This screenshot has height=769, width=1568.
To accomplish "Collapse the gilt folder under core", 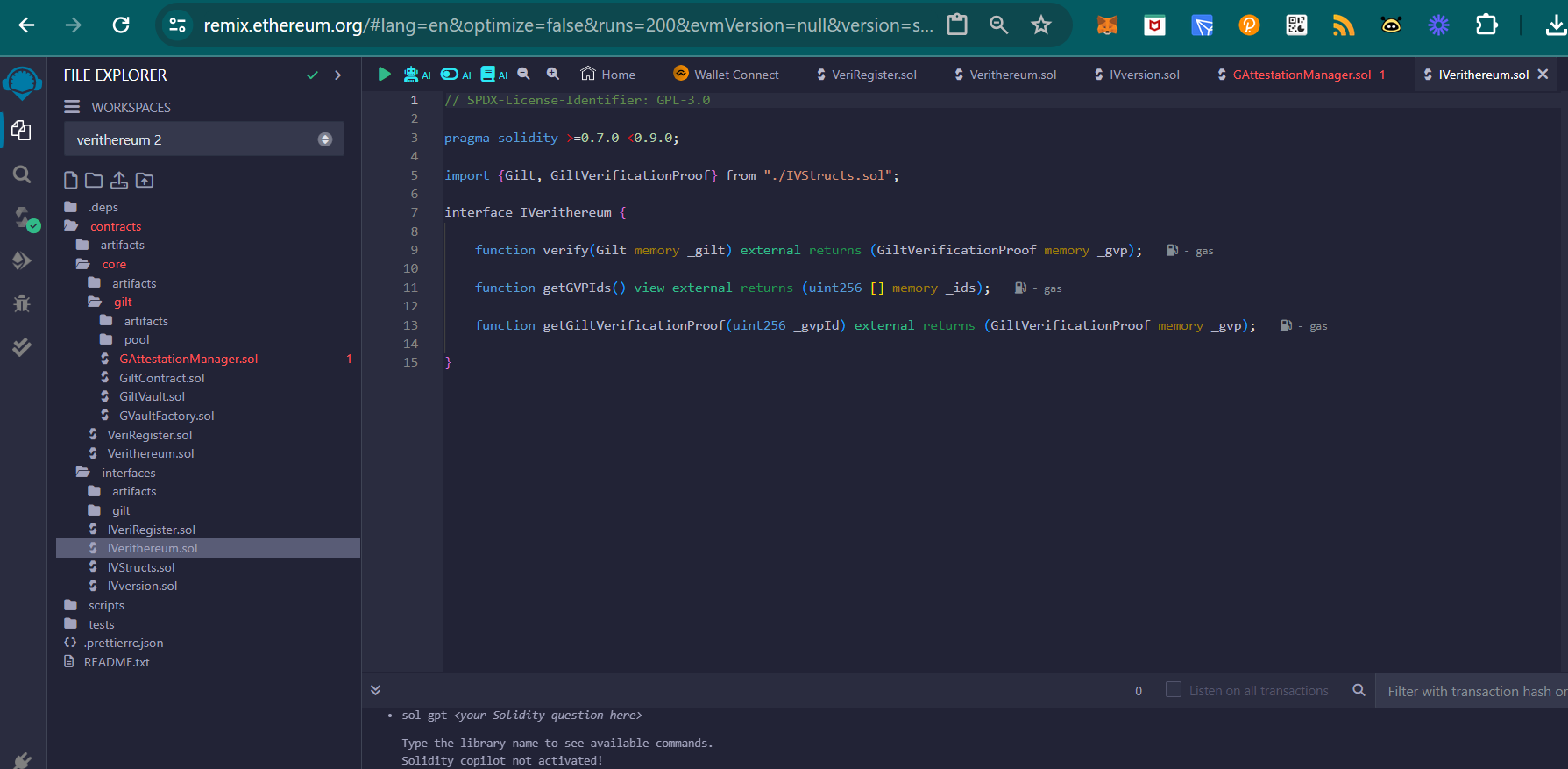I will [x=122, y=302].
